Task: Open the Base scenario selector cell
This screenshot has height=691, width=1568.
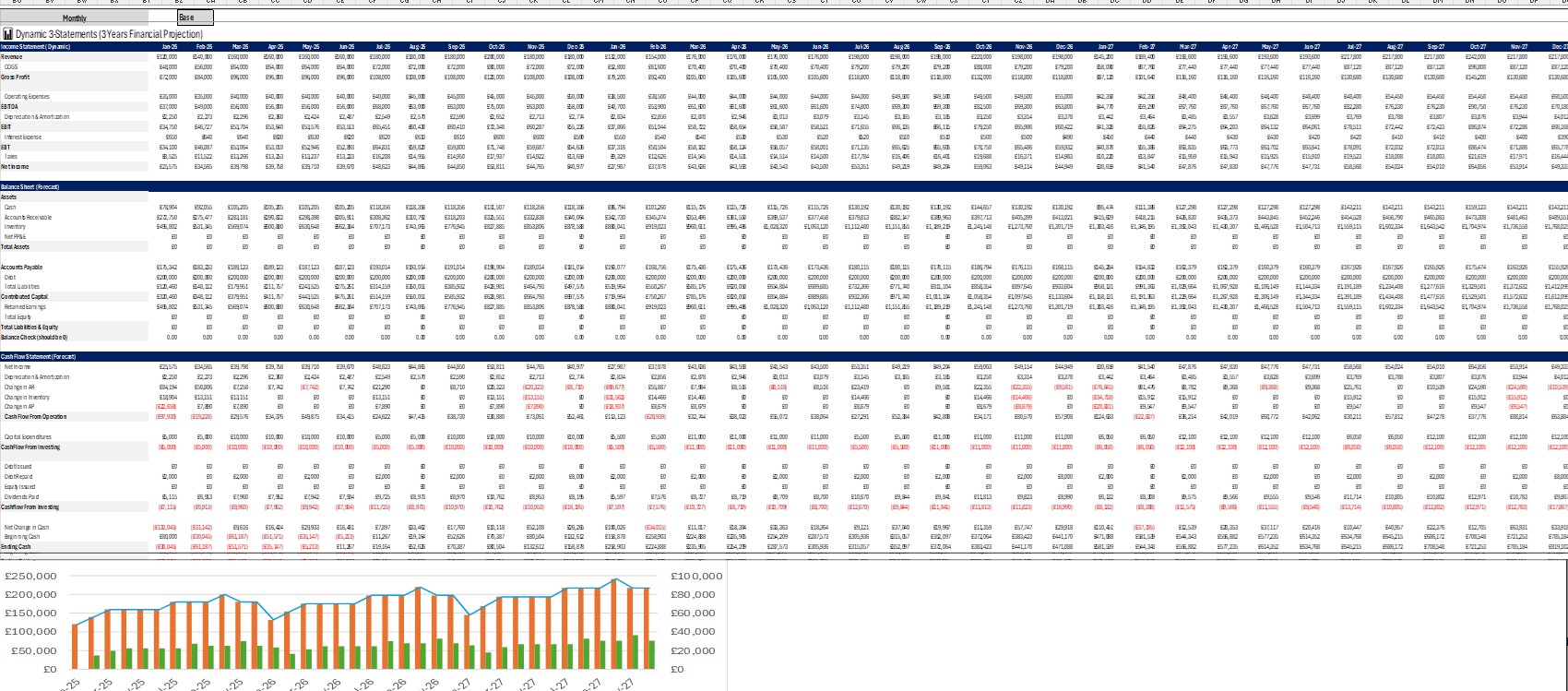Action: (x=195, y=18)
